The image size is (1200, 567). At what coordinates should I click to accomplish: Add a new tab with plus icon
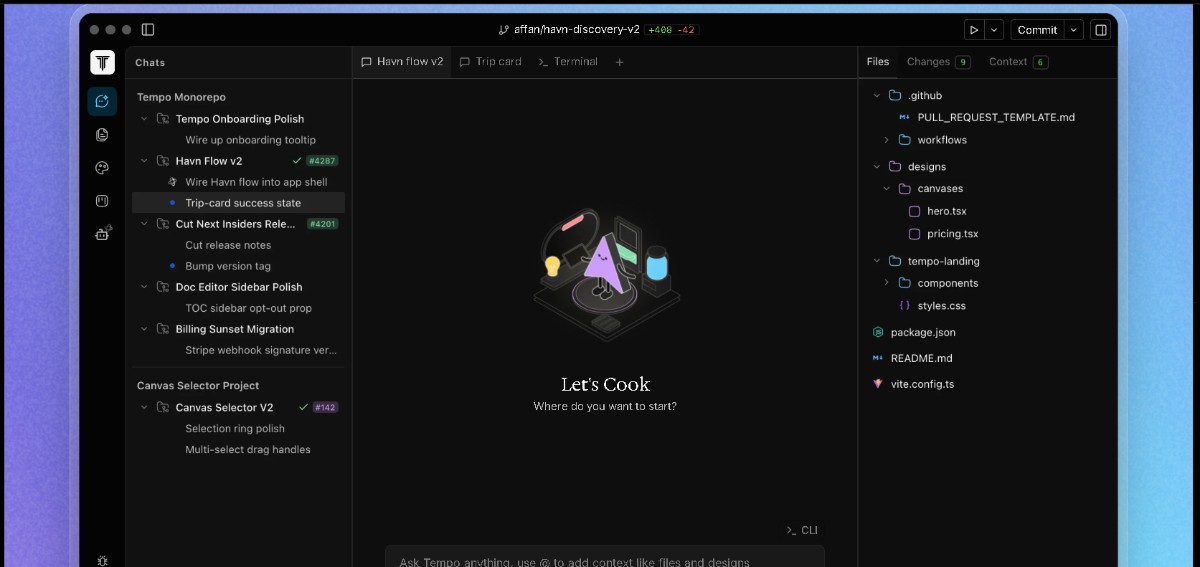(619, 62)
